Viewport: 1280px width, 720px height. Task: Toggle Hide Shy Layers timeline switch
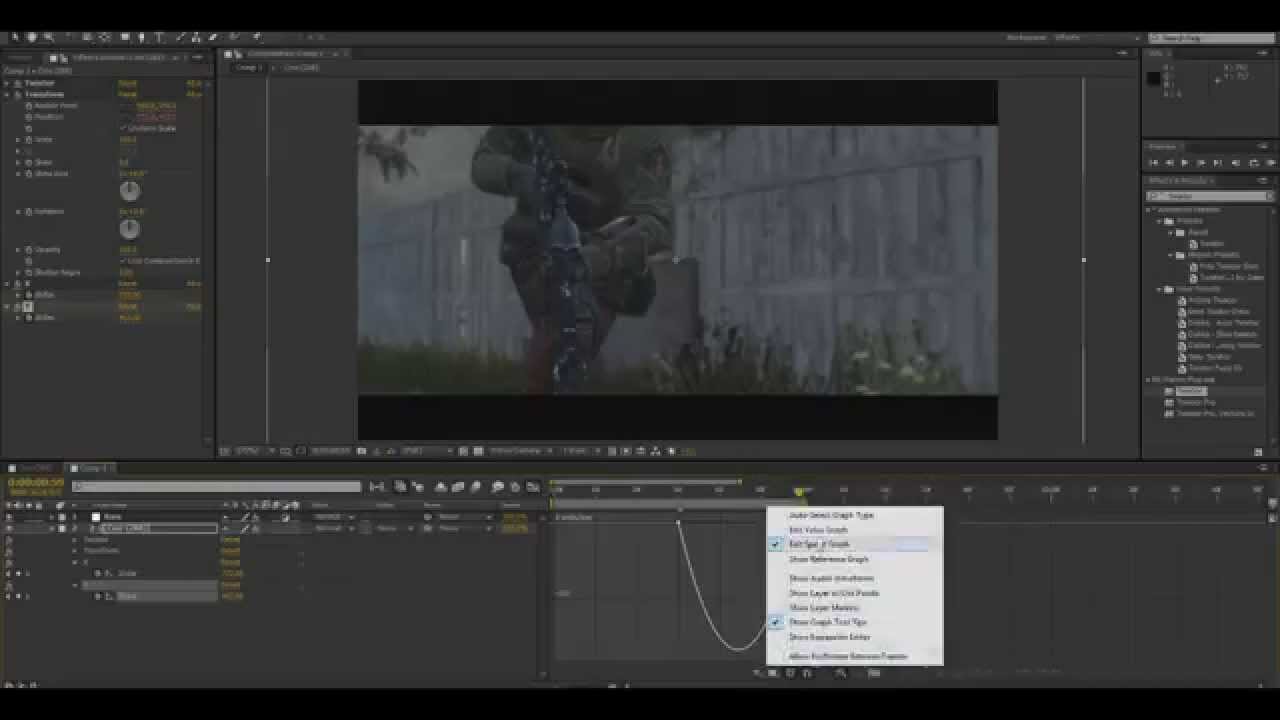441,487
